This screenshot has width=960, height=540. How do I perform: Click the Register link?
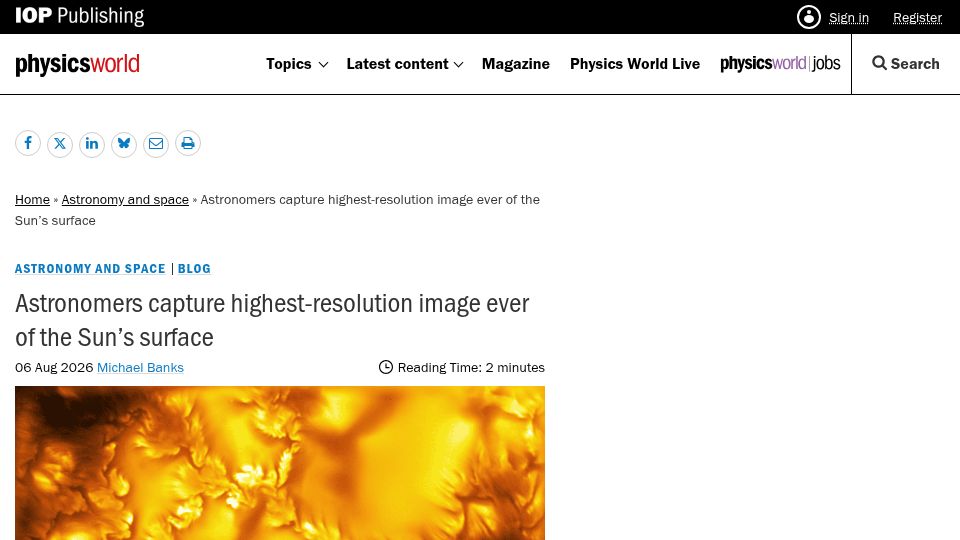click(917, 18)
